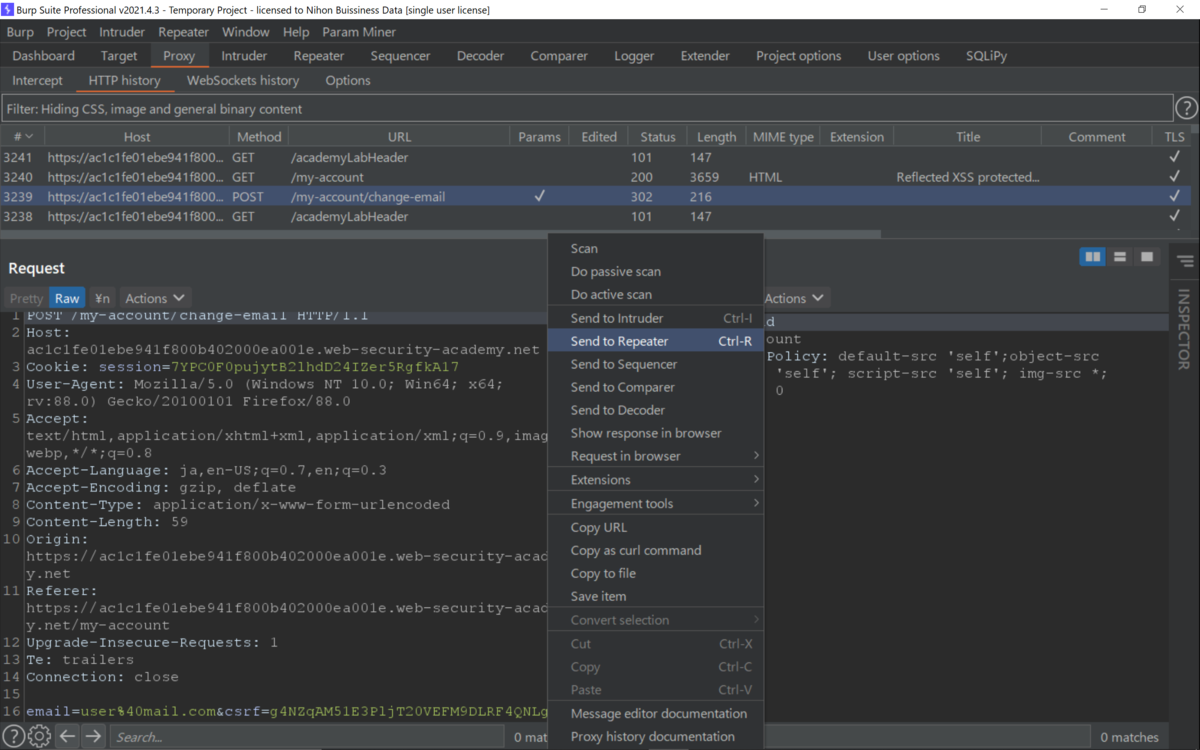This screenshot has height=750, width=1200.
Task: Click the Params checkmark on row 3239
Action: tap(540, 197)
